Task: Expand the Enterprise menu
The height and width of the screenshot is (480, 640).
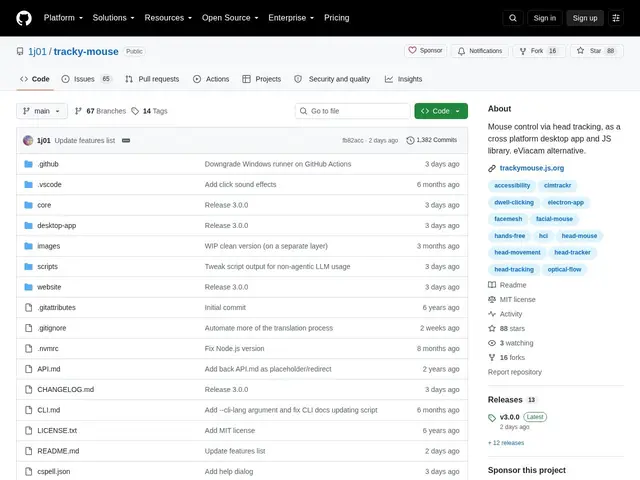Action: 291,18
